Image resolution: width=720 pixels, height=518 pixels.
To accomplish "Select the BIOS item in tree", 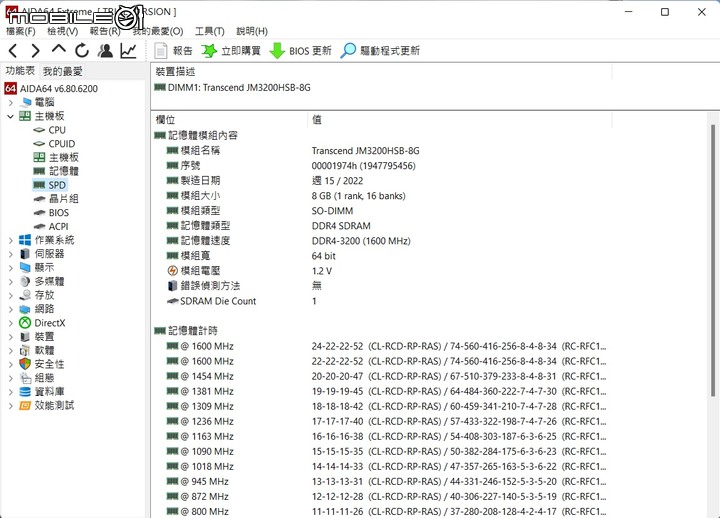I will tap(51, 213).
